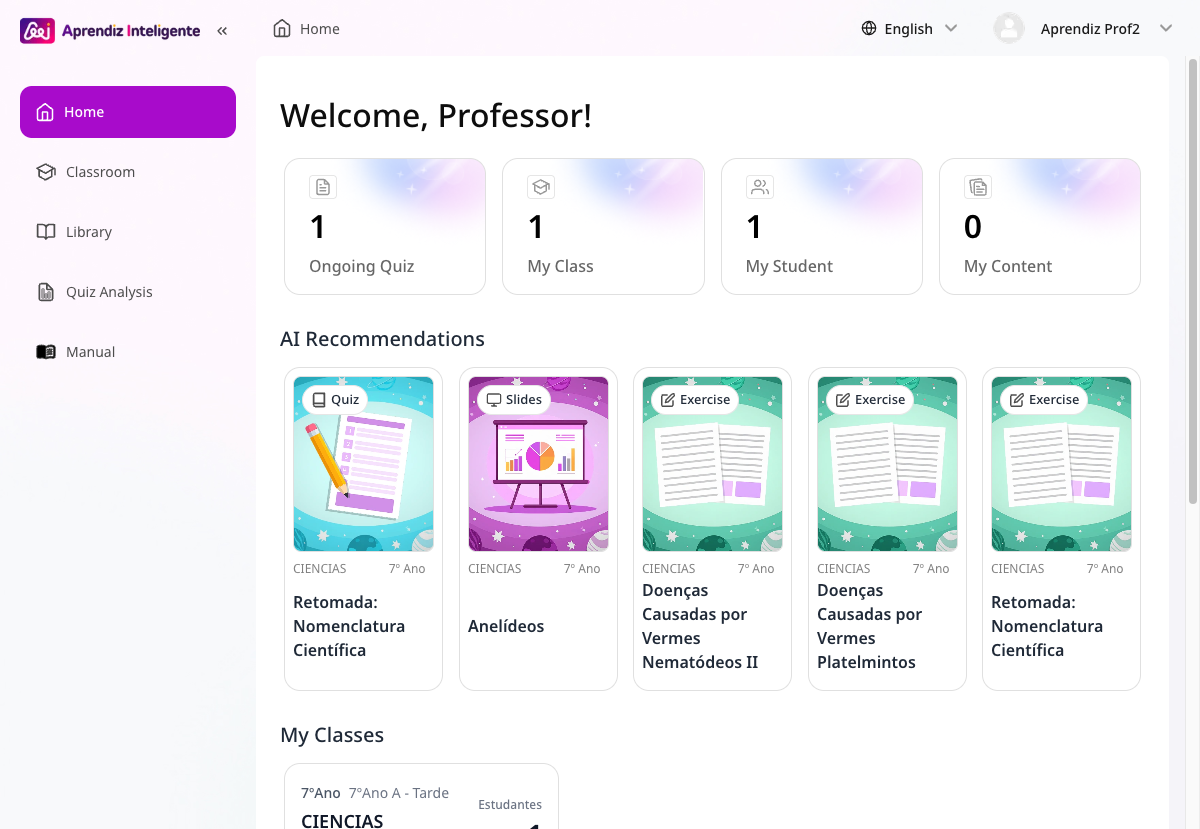This screenshot has height=829, width=1200.
Task: Click the globe language icon
Action: [x=869, y=28]
